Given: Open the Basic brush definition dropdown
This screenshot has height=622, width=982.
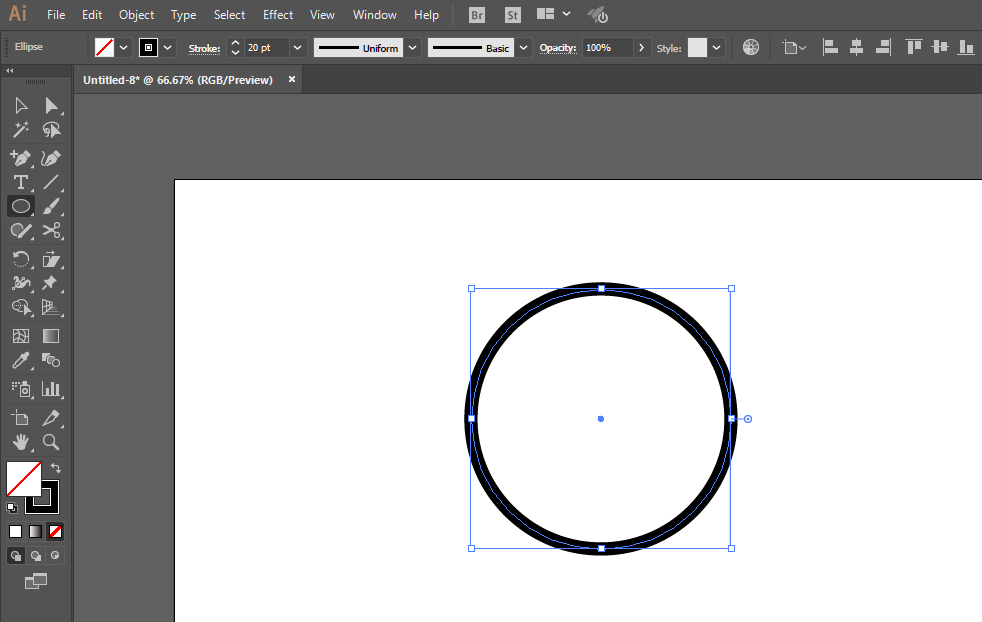Looking at the screenshot, I should 523,48.
